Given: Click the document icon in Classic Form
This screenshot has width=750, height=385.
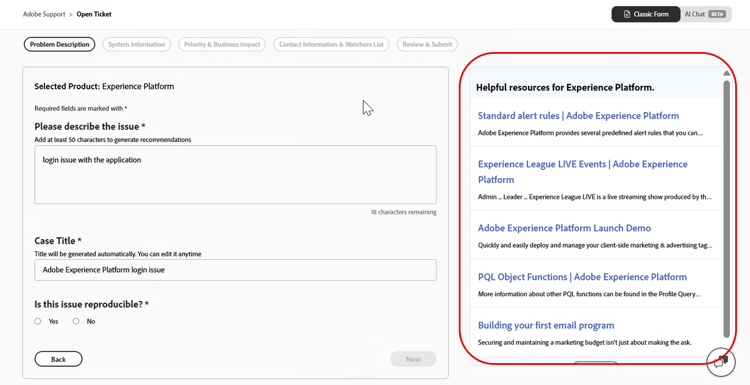Looking at the screenshot, I should pos(627,14).
